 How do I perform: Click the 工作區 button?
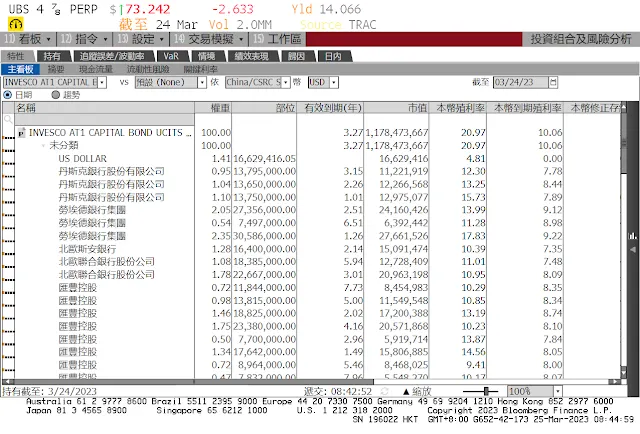click(277, 39)
